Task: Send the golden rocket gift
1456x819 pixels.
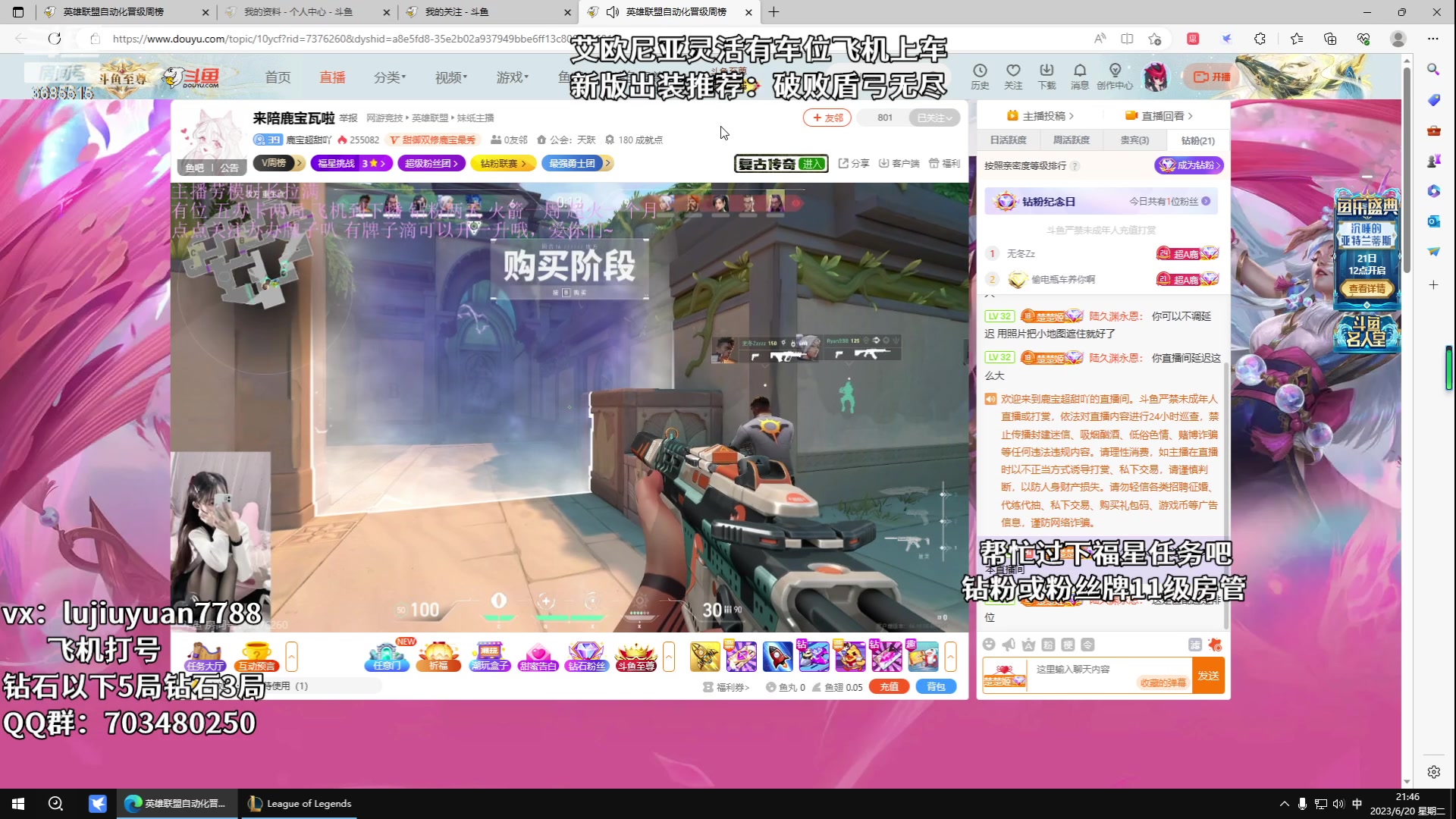Action: pyautogui.click(x=704, y=657)
